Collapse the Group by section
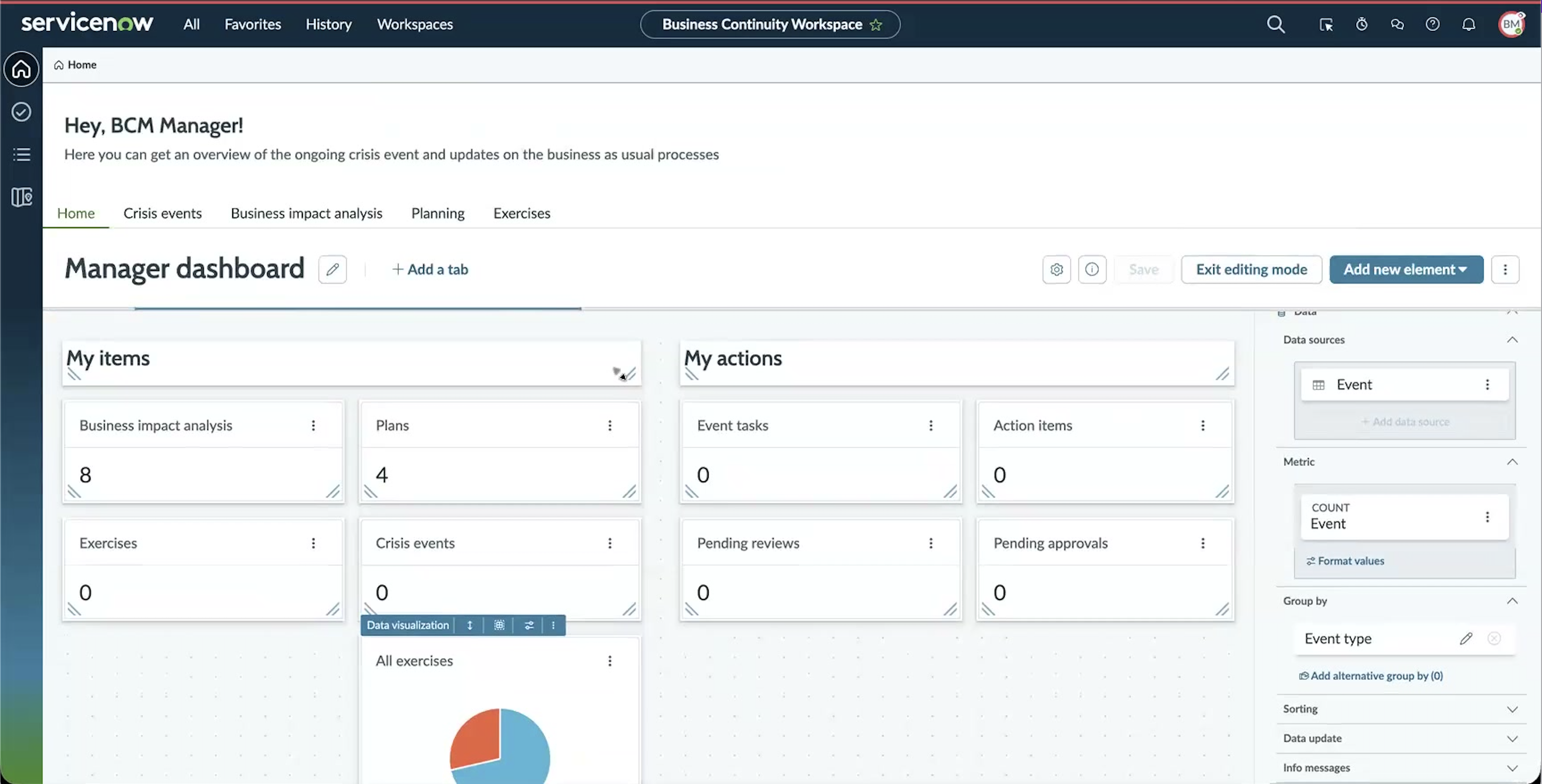The width and height of the screenshot is (1542, 784). click(1512, 601)
